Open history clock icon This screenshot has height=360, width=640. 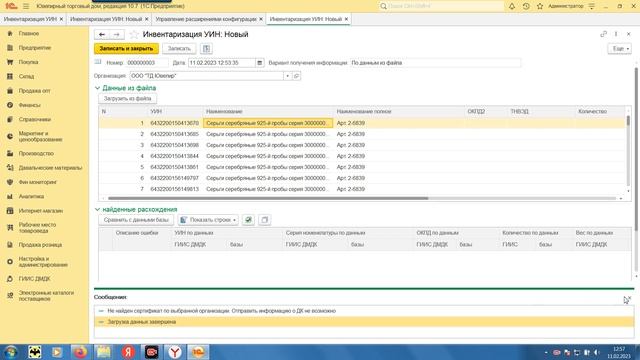(526, 6)
